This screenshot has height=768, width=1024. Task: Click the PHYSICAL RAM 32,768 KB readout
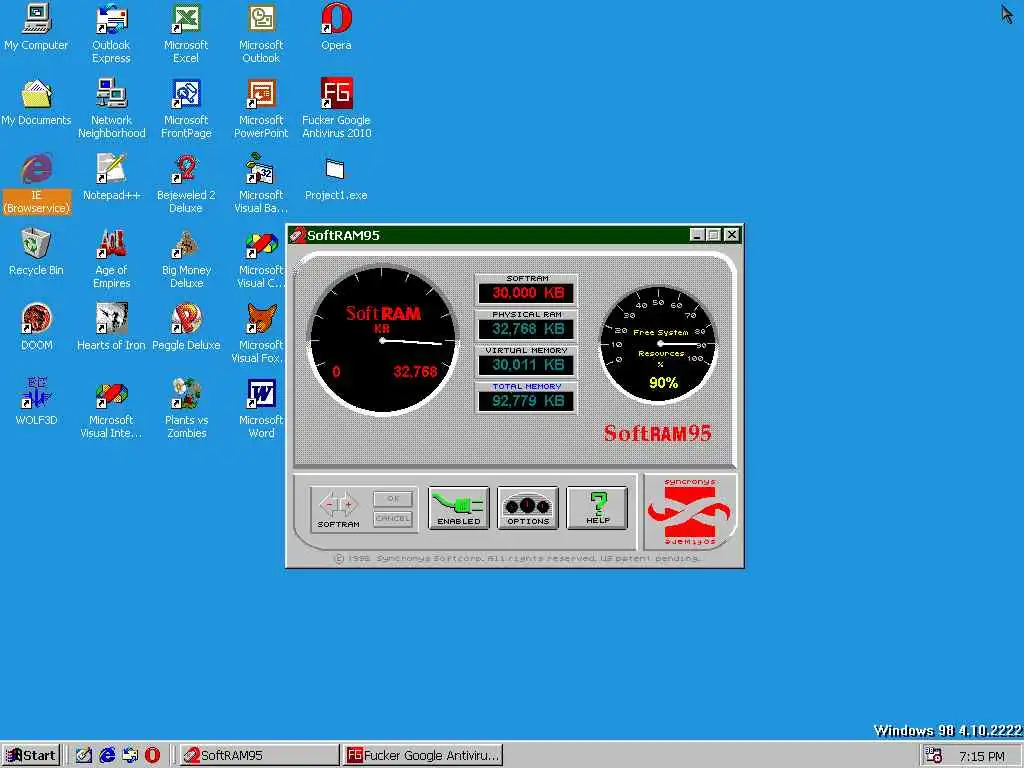526,328
